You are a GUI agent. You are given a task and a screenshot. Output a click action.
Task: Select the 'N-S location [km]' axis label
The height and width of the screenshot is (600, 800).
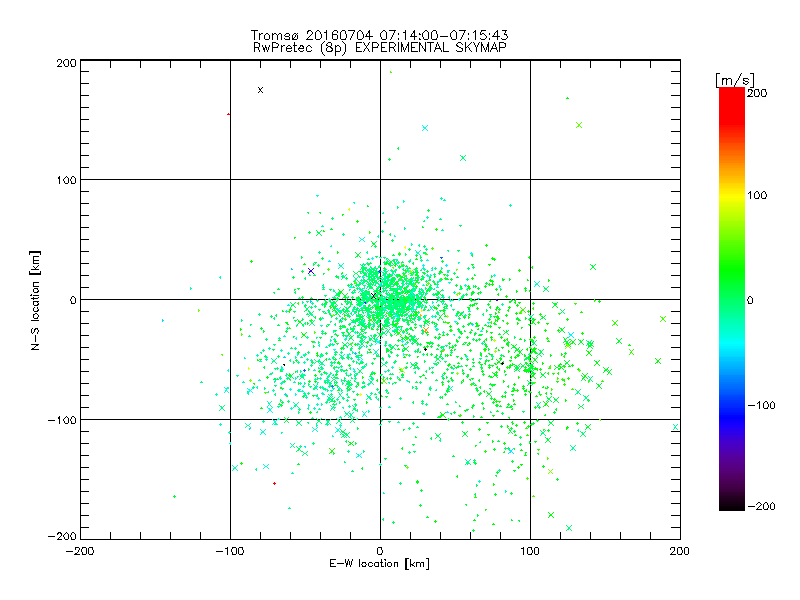click(35, 300)
